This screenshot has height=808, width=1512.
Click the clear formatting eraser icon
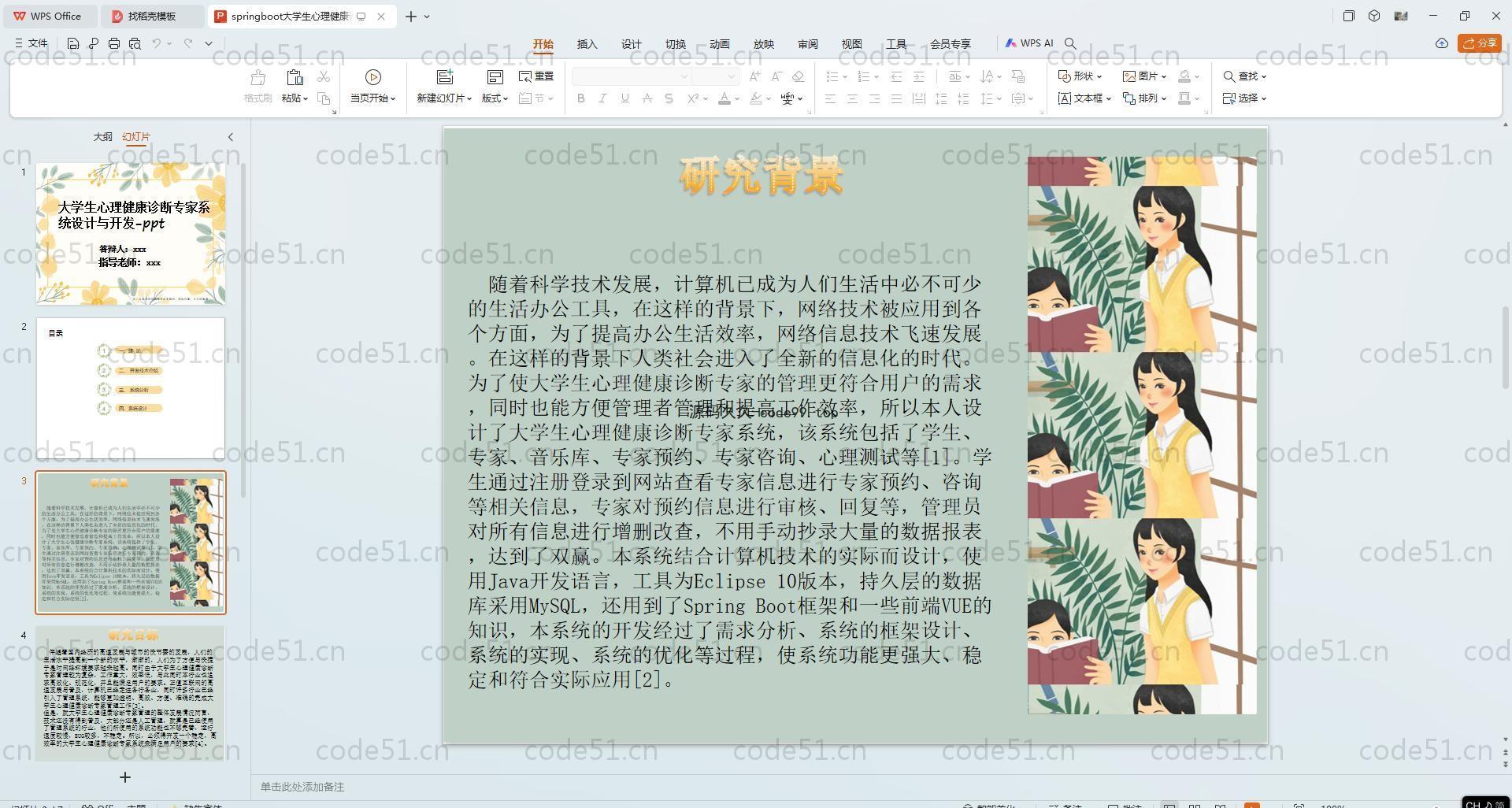point(798,76)
